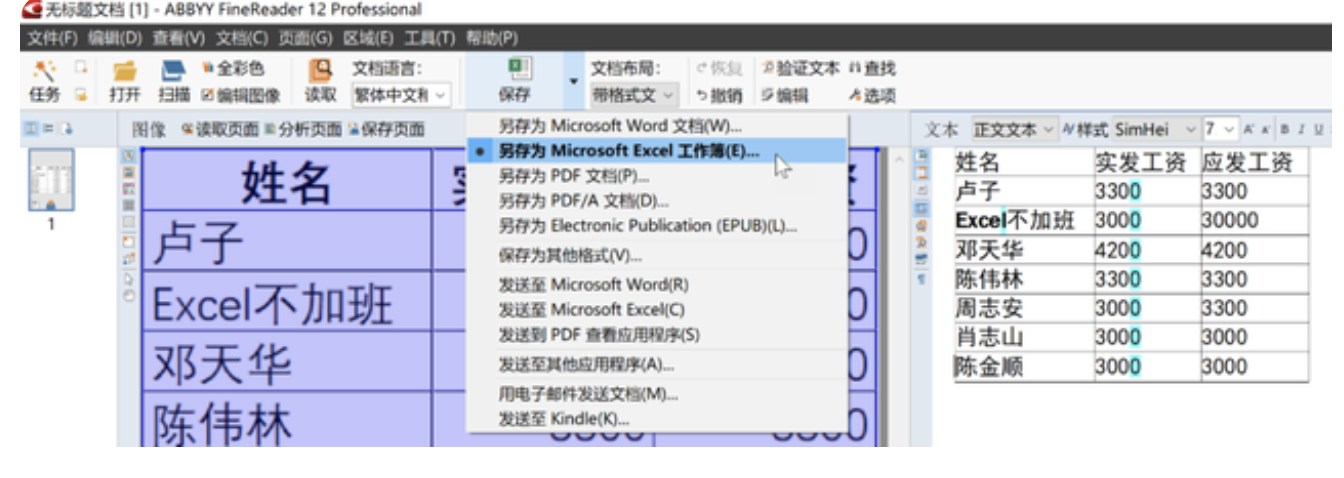Screen dimensions: 1344x478
Task: Open the 区域(E) menu
Action: (368, 38)
